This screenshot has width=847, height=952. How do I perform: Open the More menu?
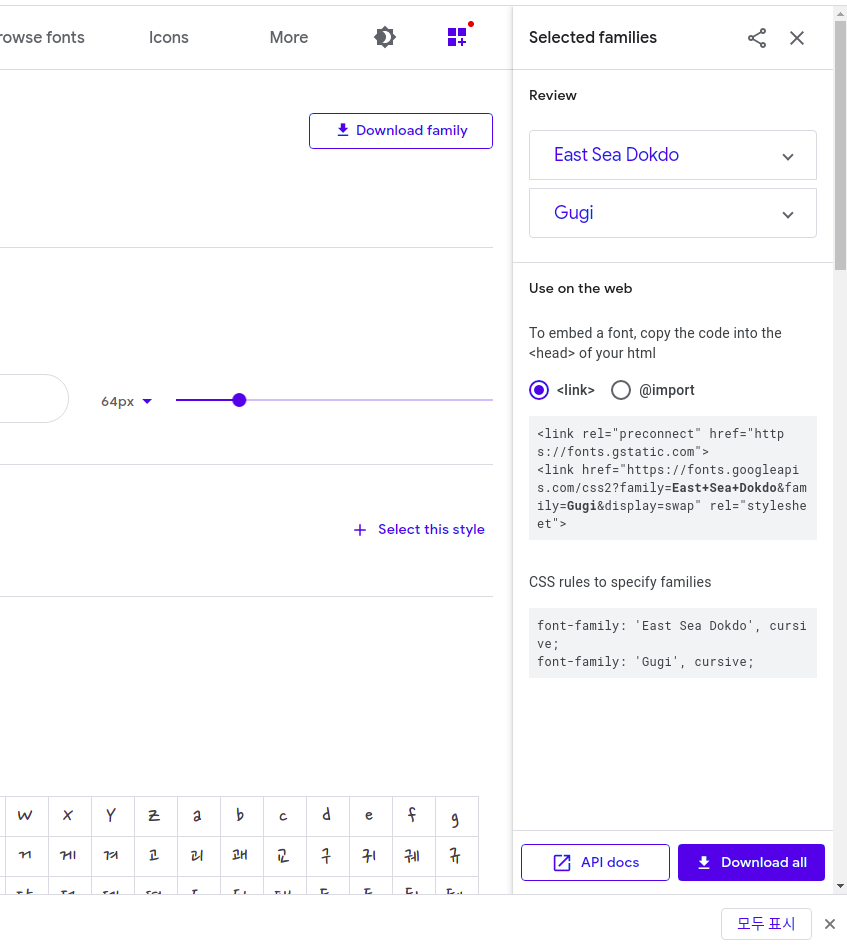(x=289, y=37)
